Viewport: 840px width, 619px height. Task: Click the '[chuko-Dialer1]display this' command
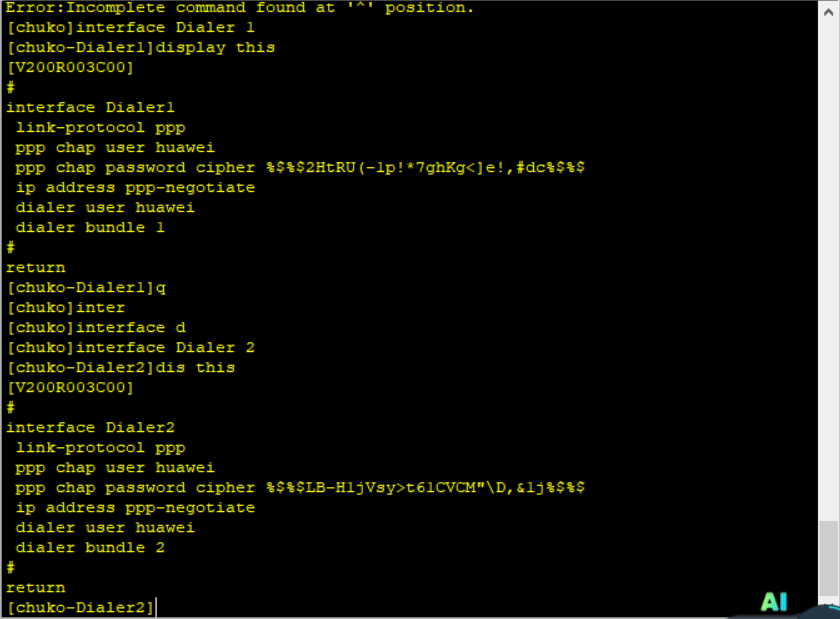pyautogui.click(x=140, y=48)
